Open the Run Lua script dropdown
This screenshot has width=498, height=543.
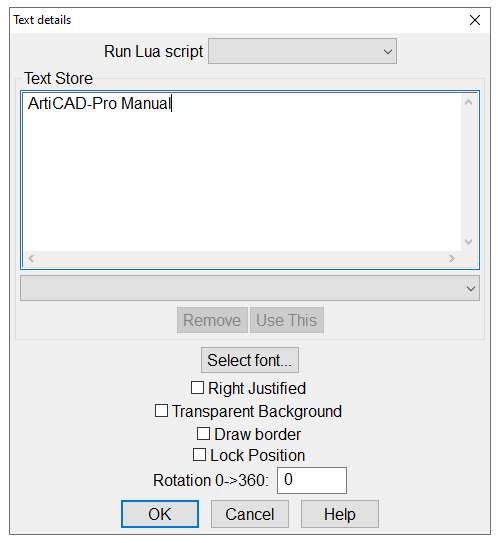pos(302,51)
